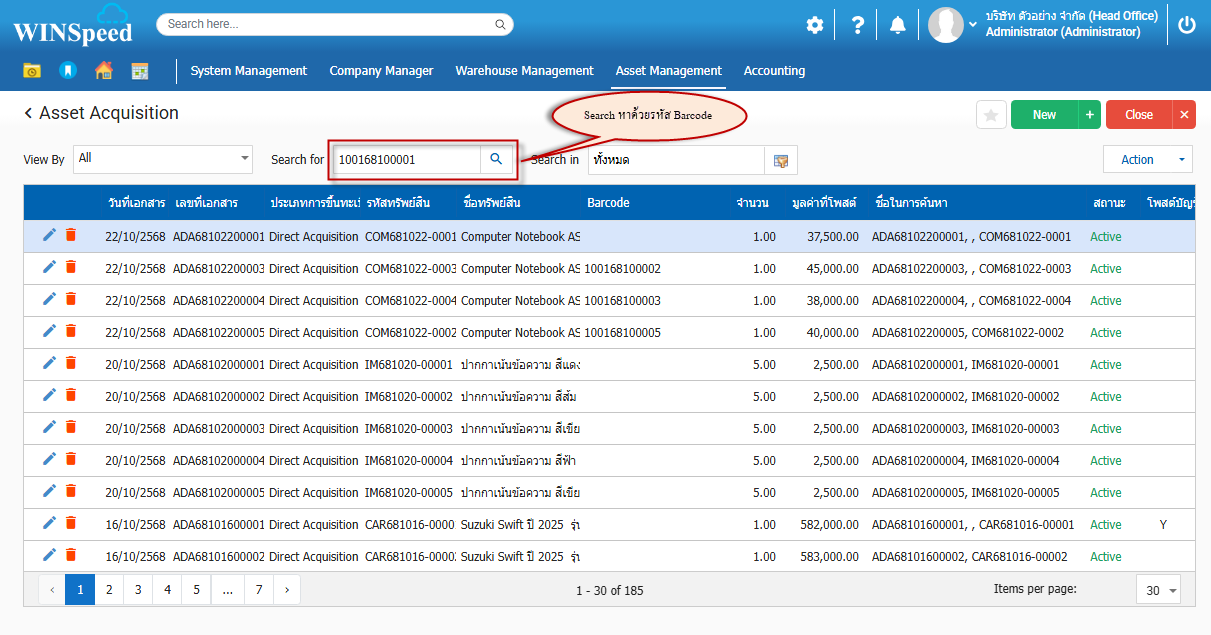Open the notifications bell
The width and height of the screenshot is (1211, 635).
pos(898,25)
